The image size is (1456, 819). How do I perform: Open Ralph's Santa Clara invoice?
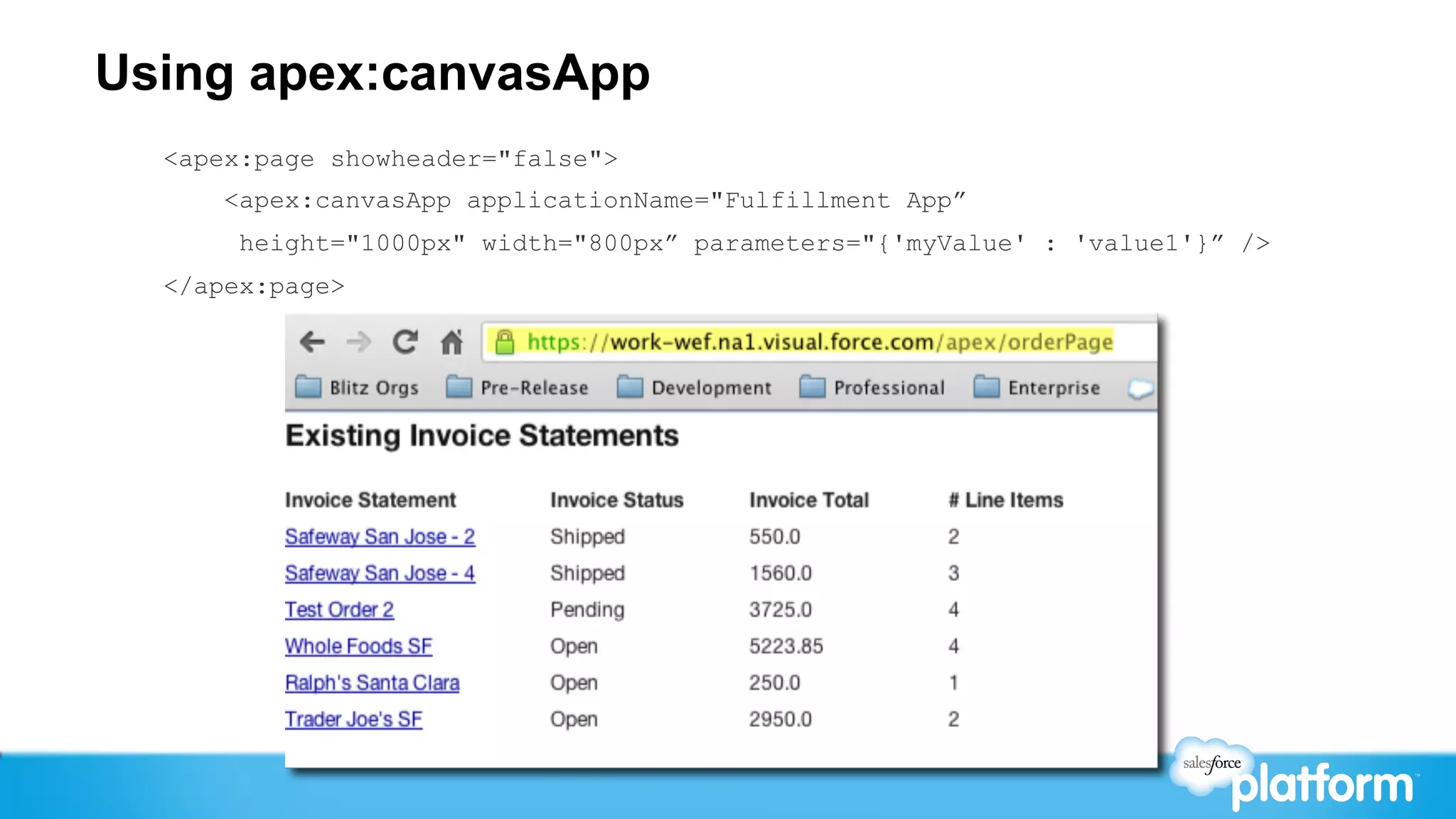point(372,682)
